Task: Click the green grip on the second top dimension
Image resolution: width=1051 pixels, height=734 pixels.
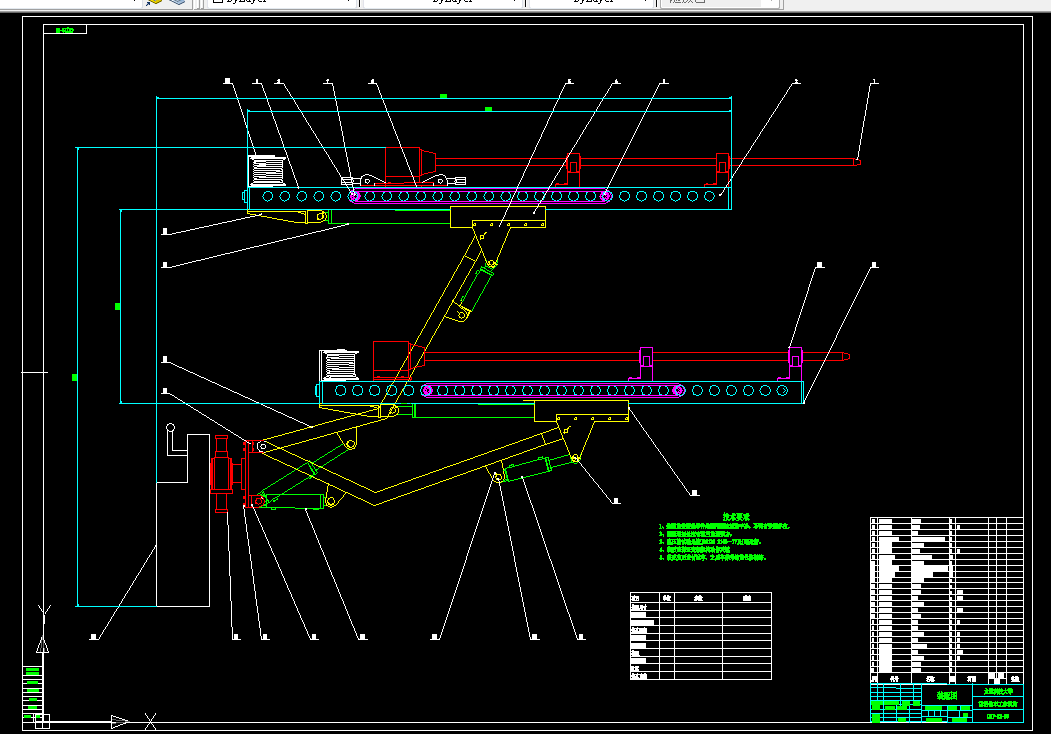Action: [x=489, y=109]
